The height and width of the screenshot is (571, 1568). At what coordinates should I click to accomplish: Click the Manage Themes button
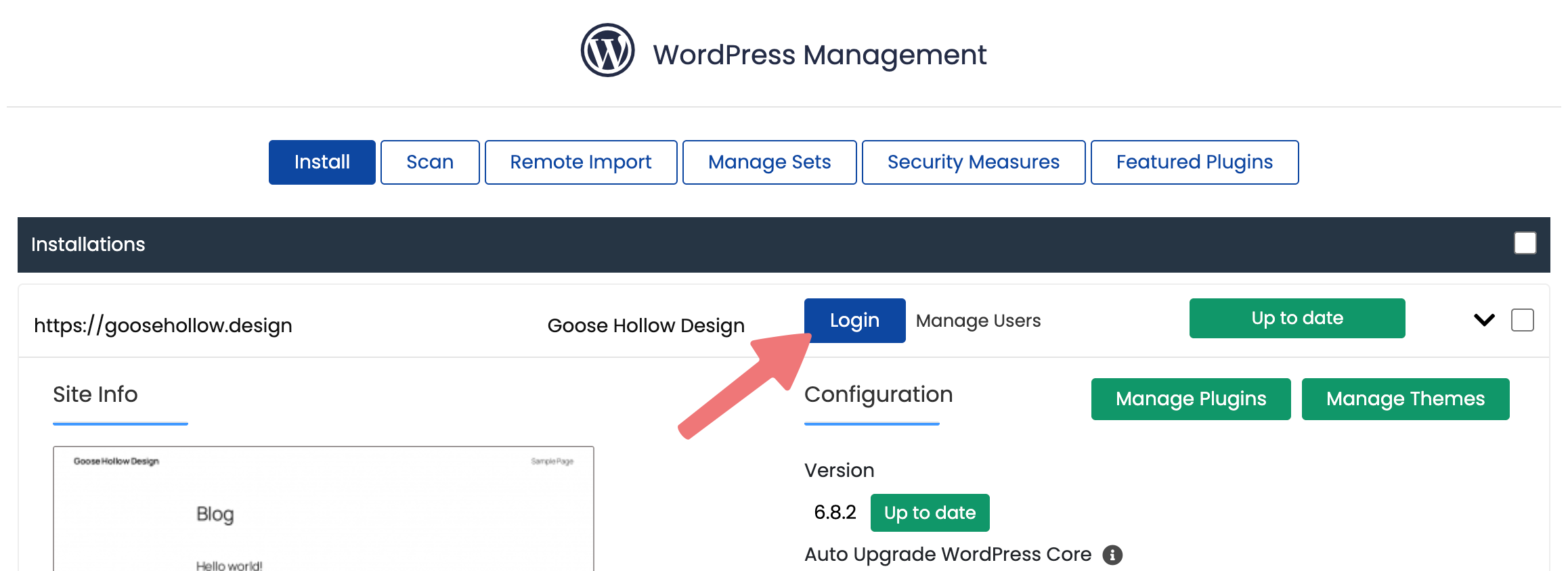[x=1406, y=399]
